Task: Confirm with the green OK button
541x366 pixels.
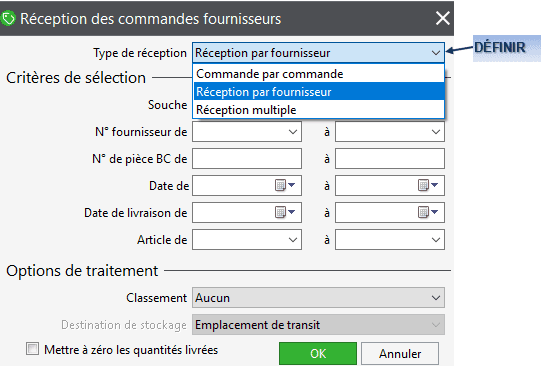Action: (318, 354)
